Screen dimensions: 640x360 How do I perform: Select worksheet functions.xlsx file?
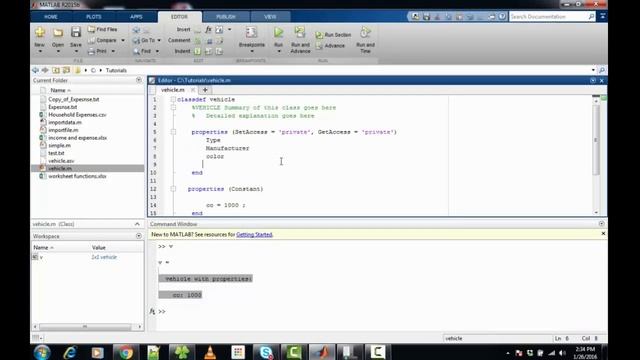pyautogui.click(x=77, y=176)
